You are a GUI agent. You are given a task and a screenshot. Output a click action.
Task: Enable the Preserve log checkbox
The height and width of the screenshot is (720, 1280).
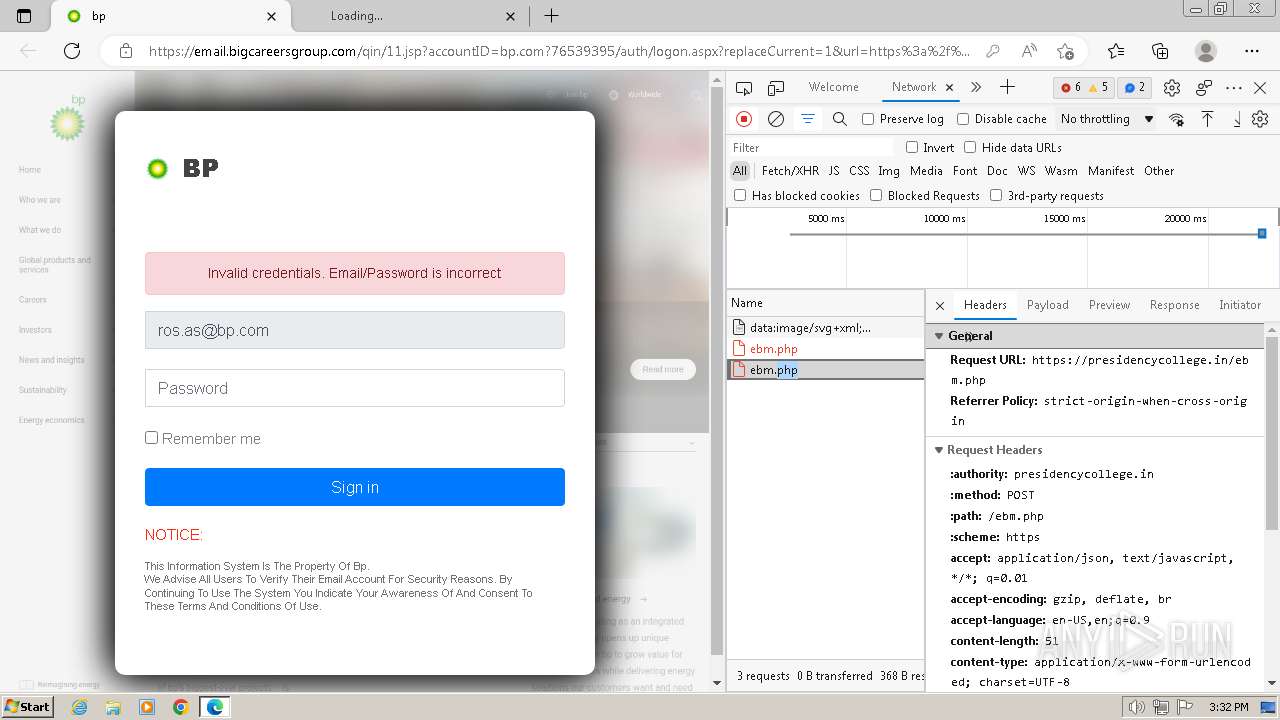click(868, 119)
